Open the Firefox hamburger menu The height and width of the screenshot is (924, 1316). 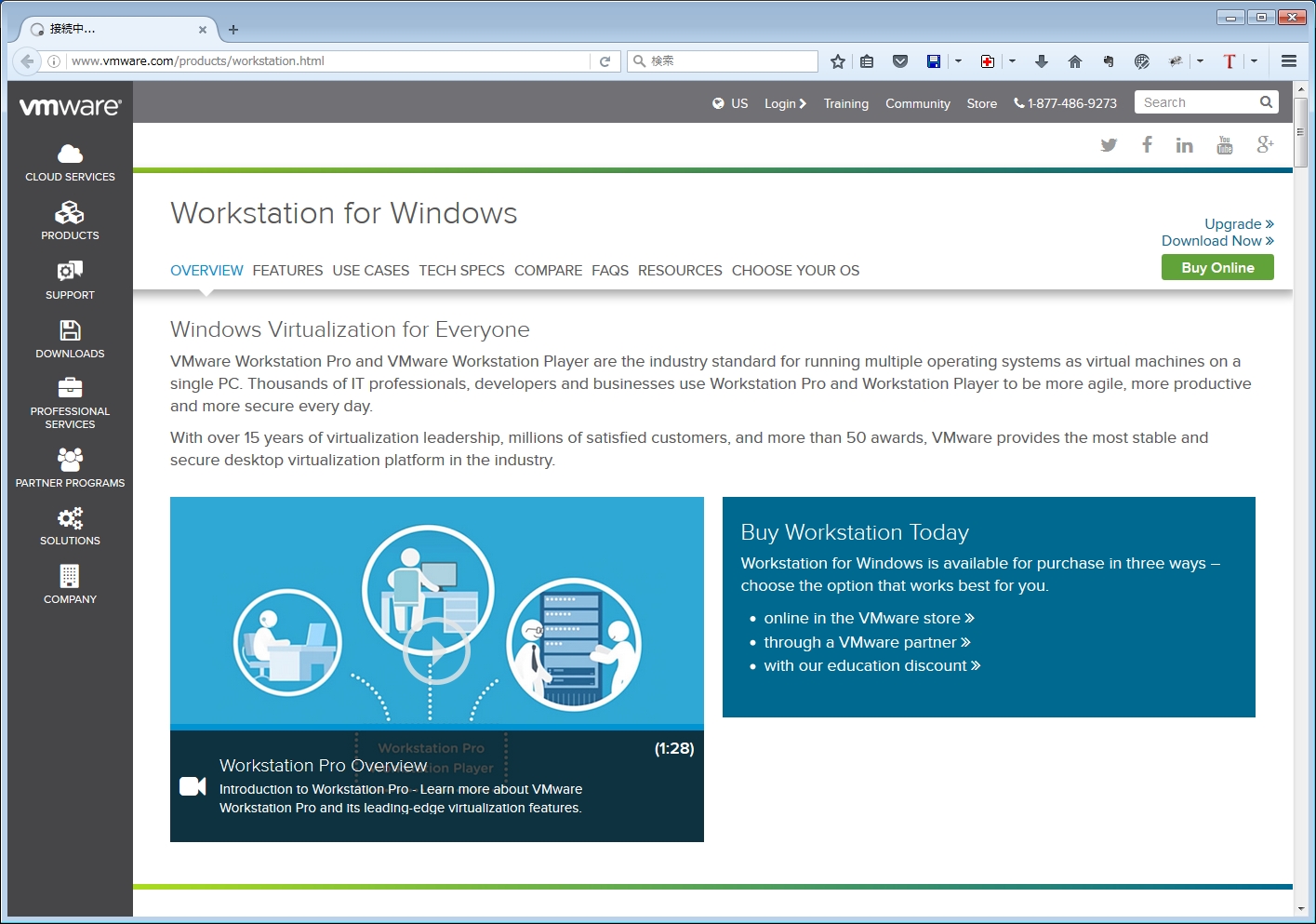click(x=1289, y=61)
